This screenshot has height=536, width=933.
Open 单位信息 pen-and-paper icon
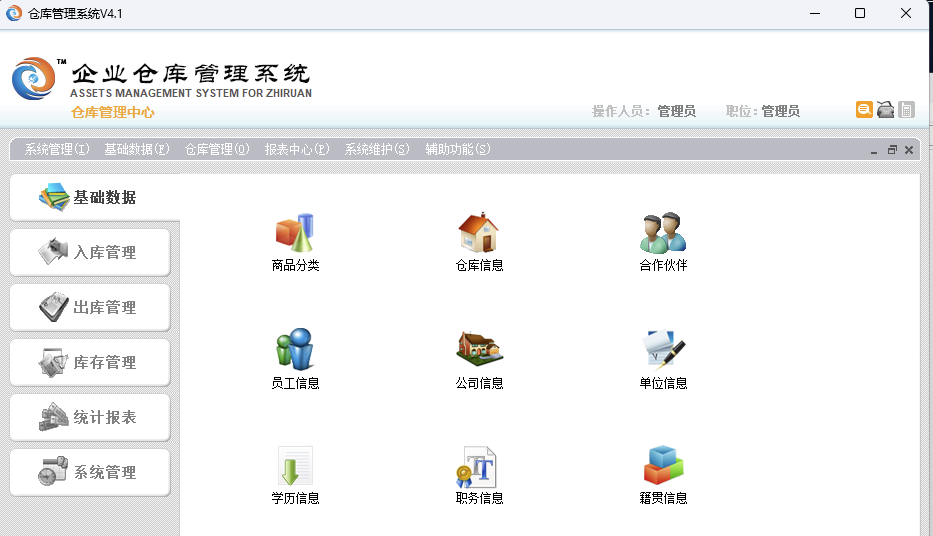click(x=663, y=350)
